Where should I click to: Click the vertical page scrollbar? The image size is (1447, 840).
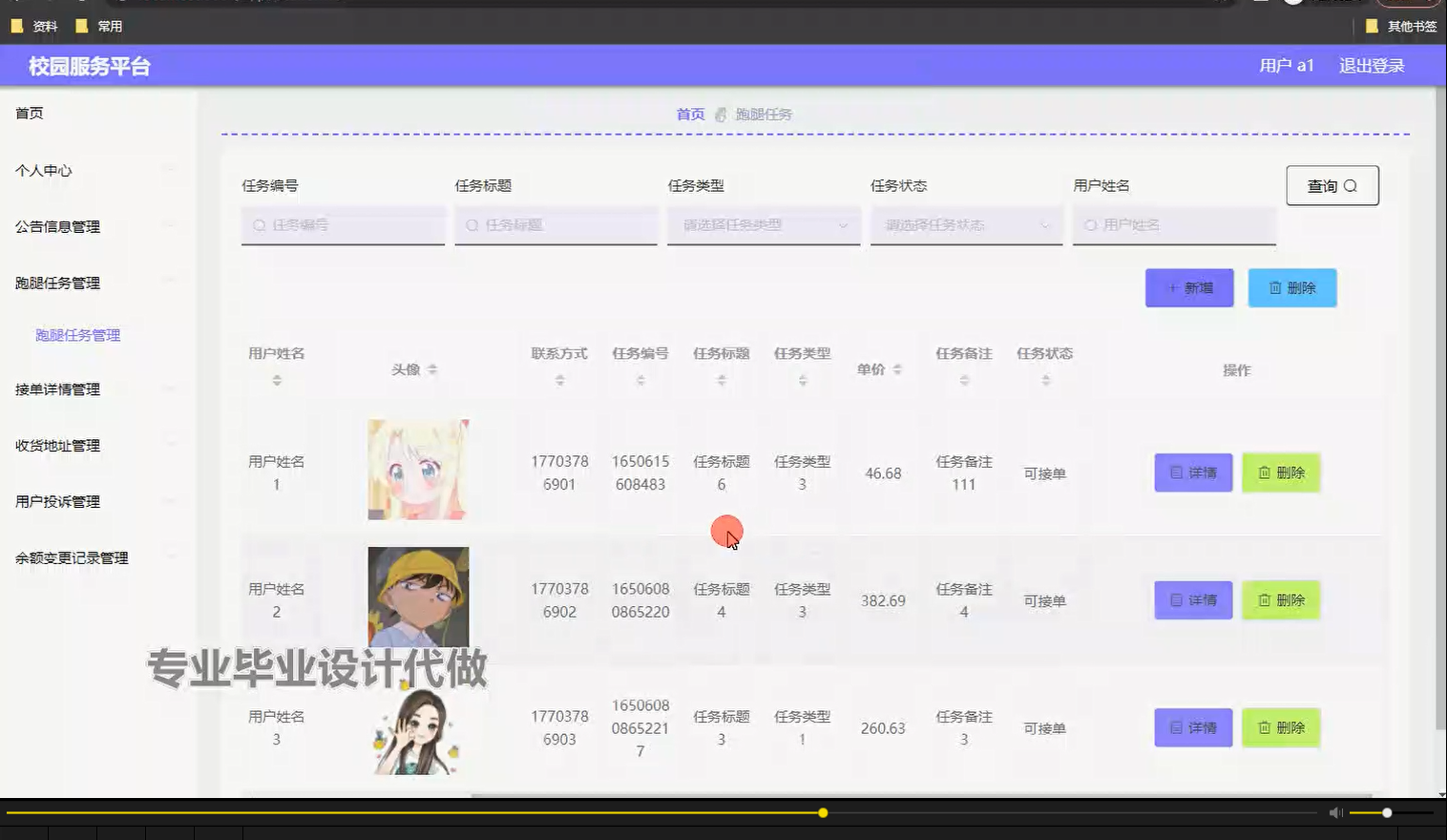click(1441, 410)
